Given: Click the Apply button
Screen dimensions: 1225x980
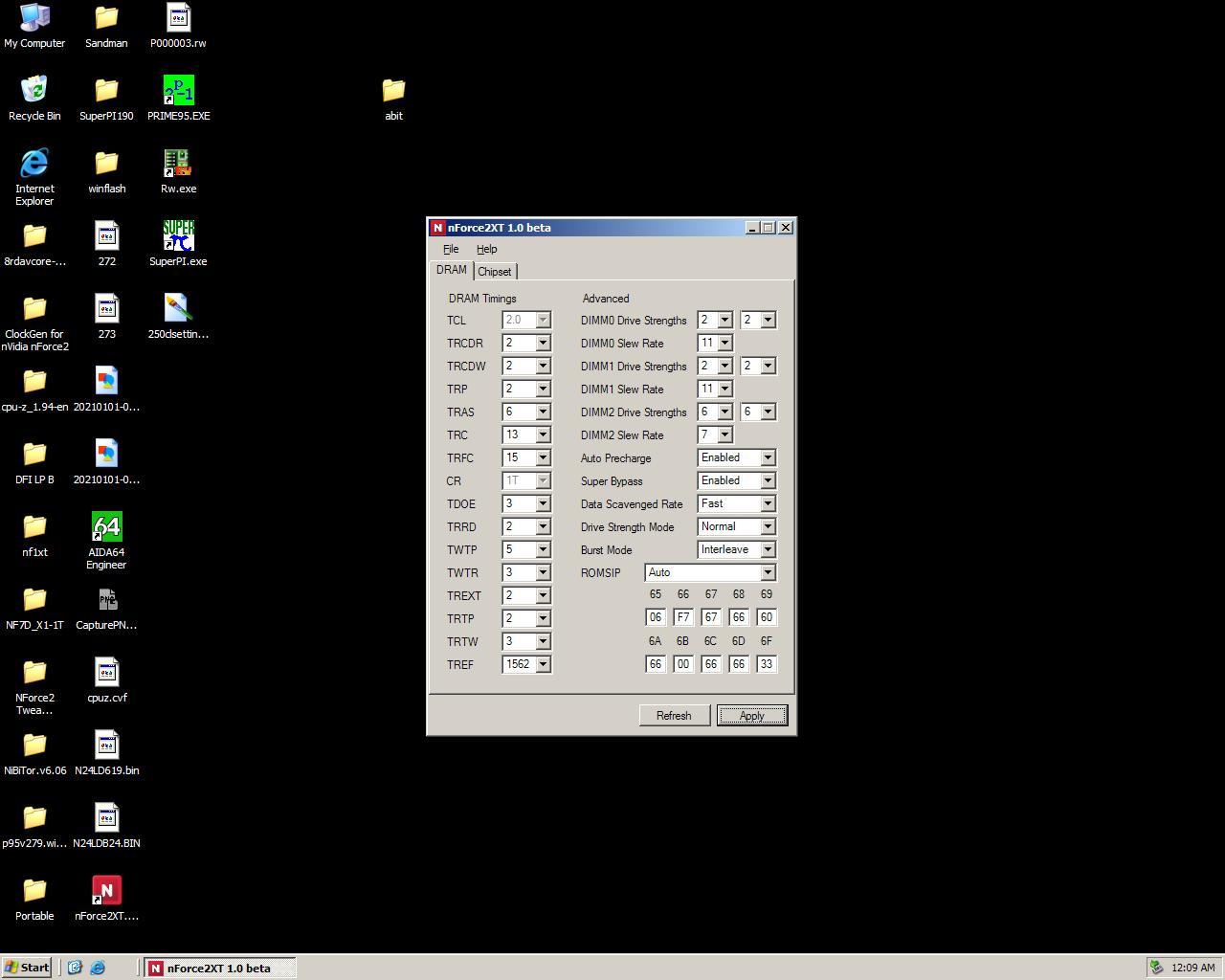Looking at the screenshot, I should (x=752, y=715).
